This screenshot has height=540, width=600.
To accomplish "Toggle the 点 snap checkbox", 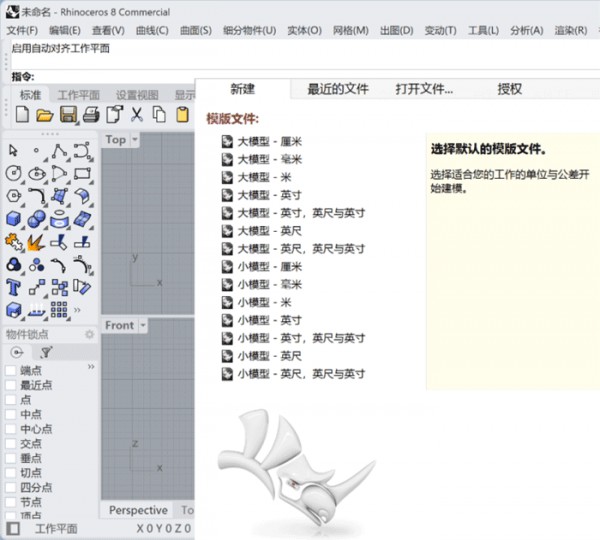I will pyautogui.click(x=10, y=400).
